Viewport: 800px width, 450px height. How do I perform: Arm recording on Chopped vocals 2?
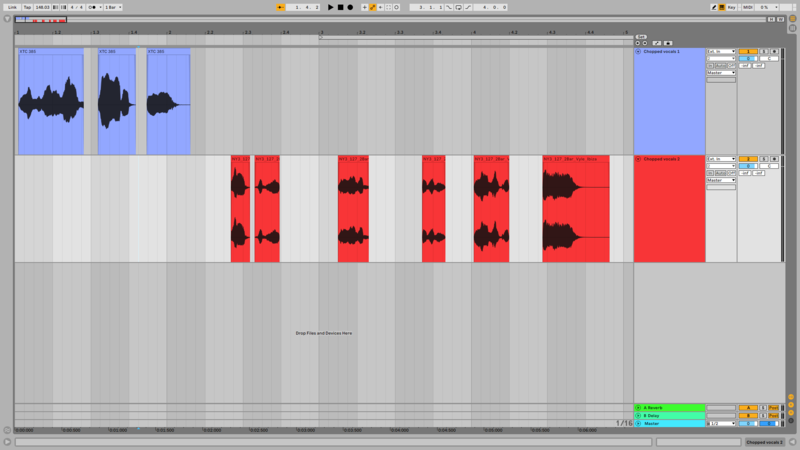pos(774,159)
